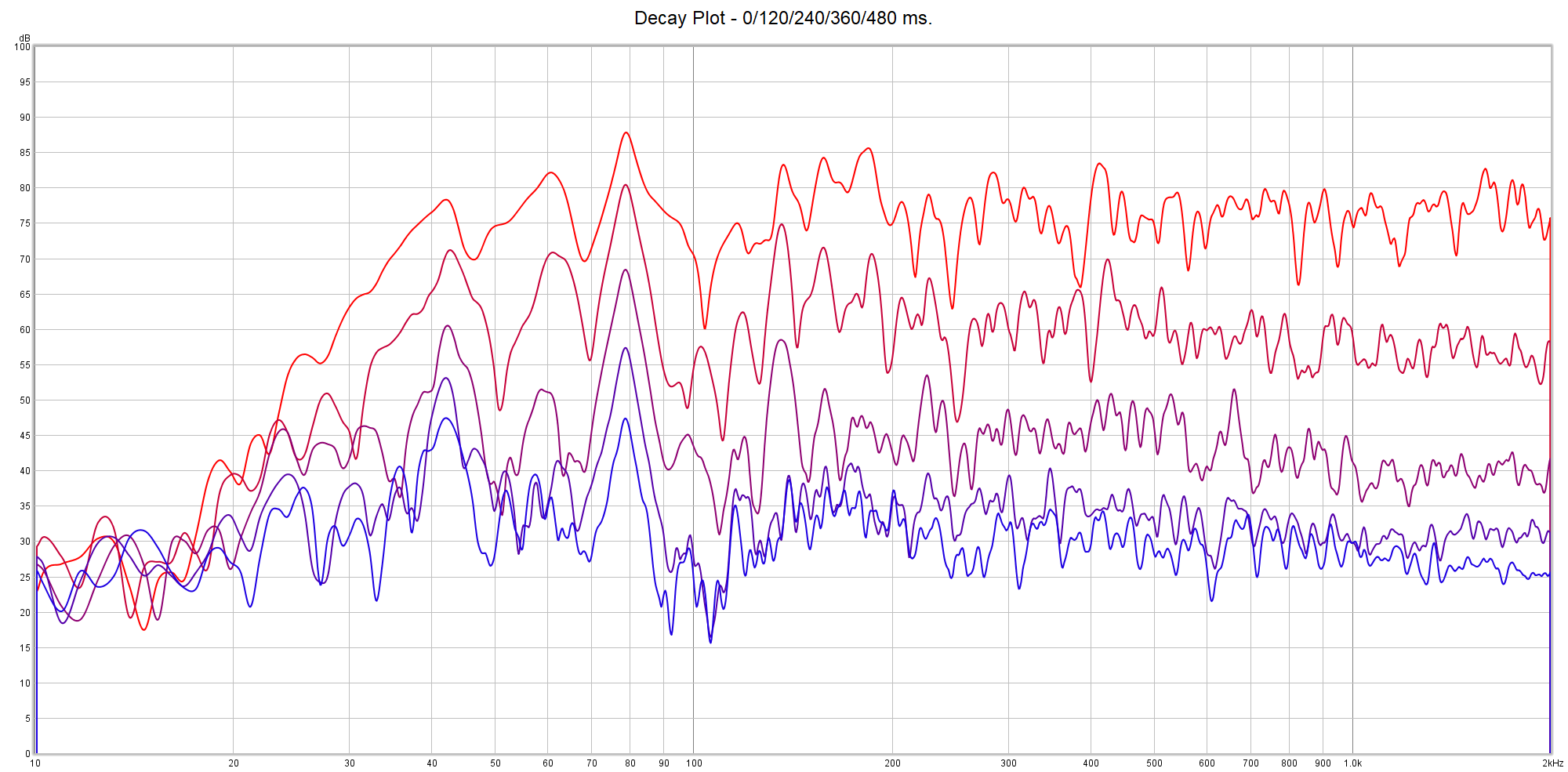Click the 400 Hz frequency axis label
1568x772 pixels.
pos(1091,763)
